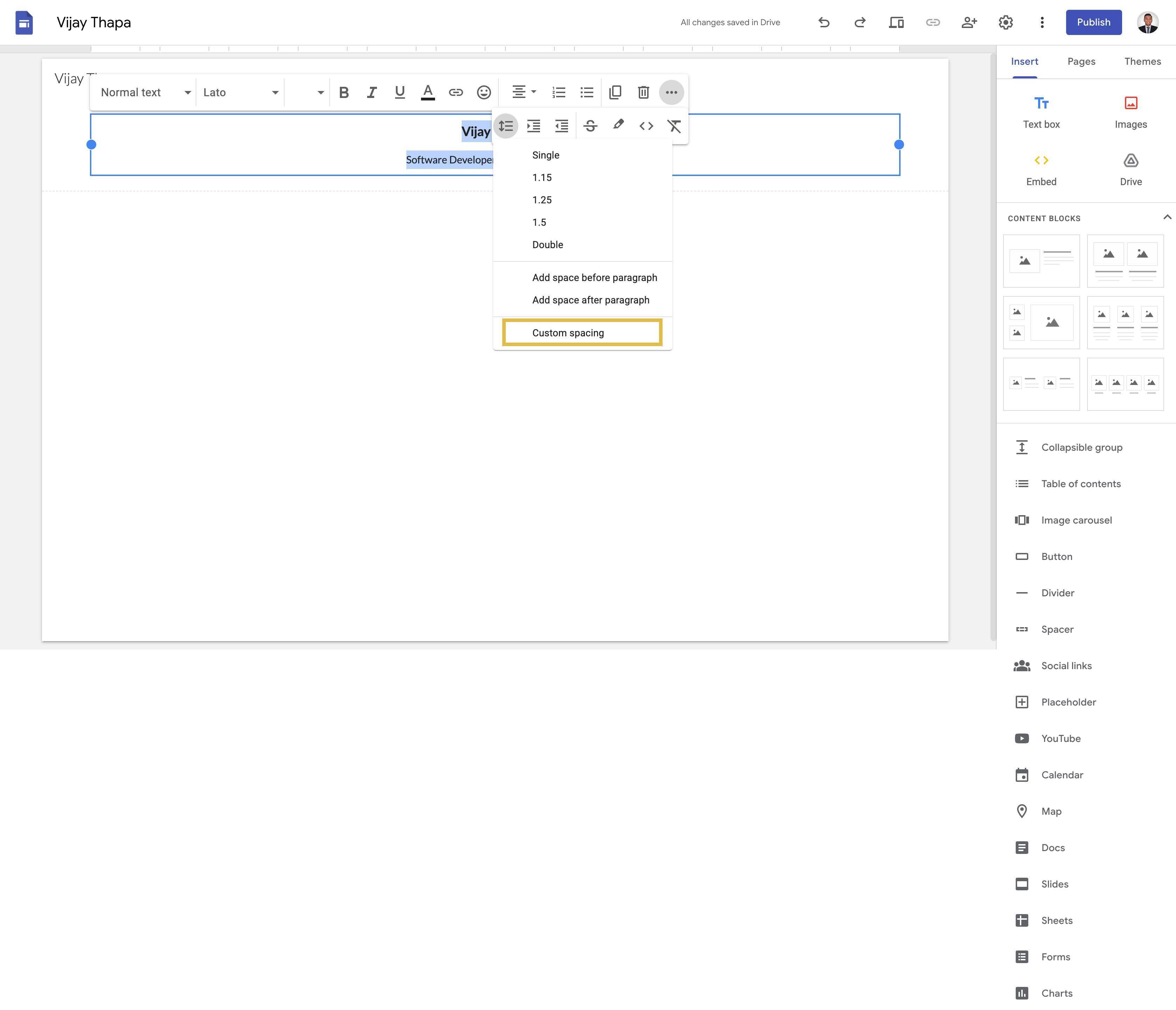1176x1010 pixels.
Task: Clear formatting from selected text
Action: pos(674,126)
